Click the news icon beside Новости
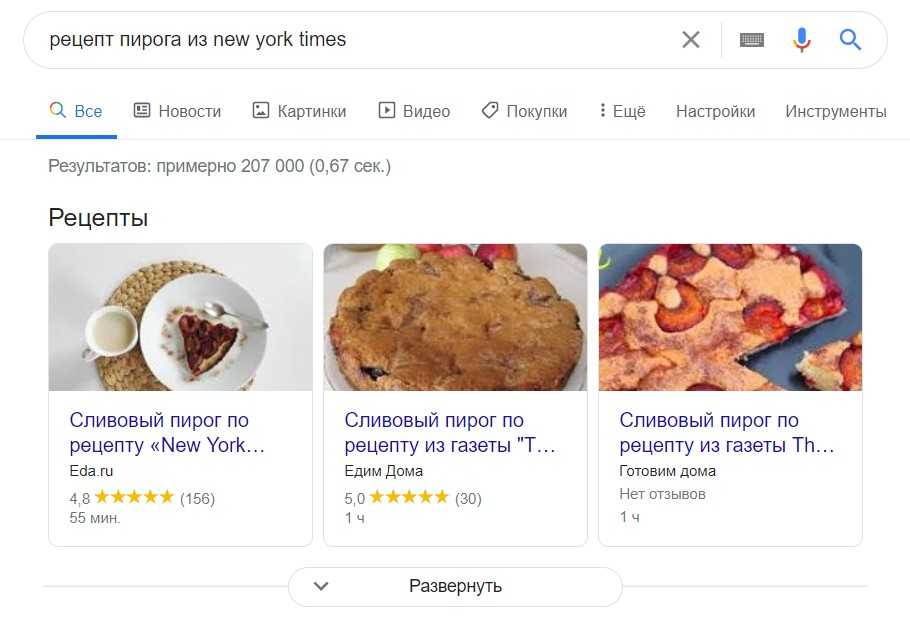 (142, 111)
